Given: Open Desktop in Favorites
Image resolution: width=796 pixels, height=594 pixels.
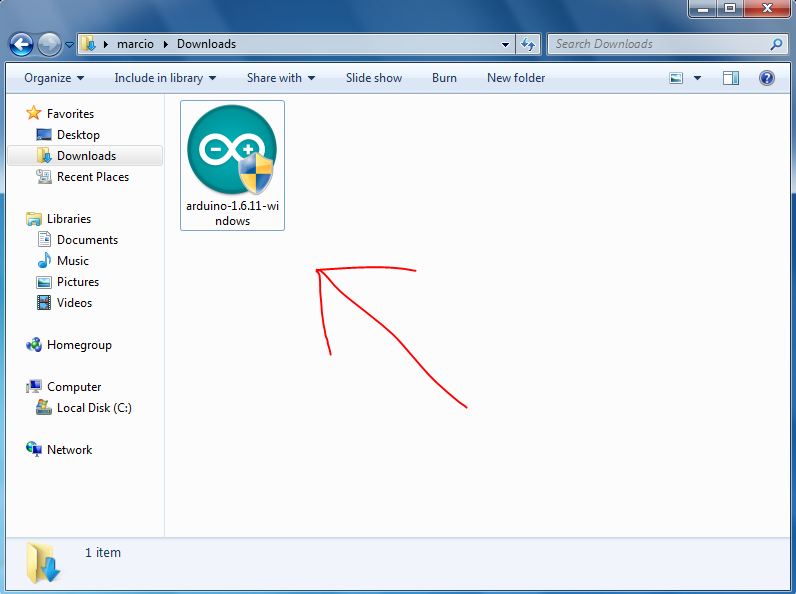Looking at the screenshot, I should pyautogui.click(x=78, y=135).
